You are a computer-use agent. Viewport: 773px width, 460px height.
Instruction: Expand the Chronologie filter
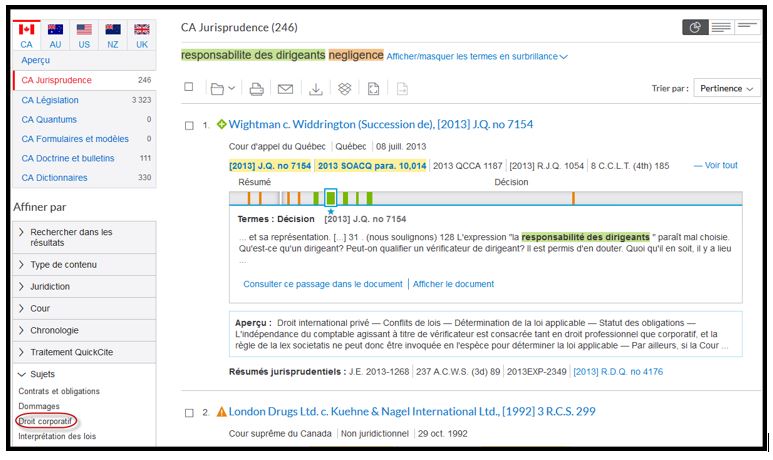point(84,330)
